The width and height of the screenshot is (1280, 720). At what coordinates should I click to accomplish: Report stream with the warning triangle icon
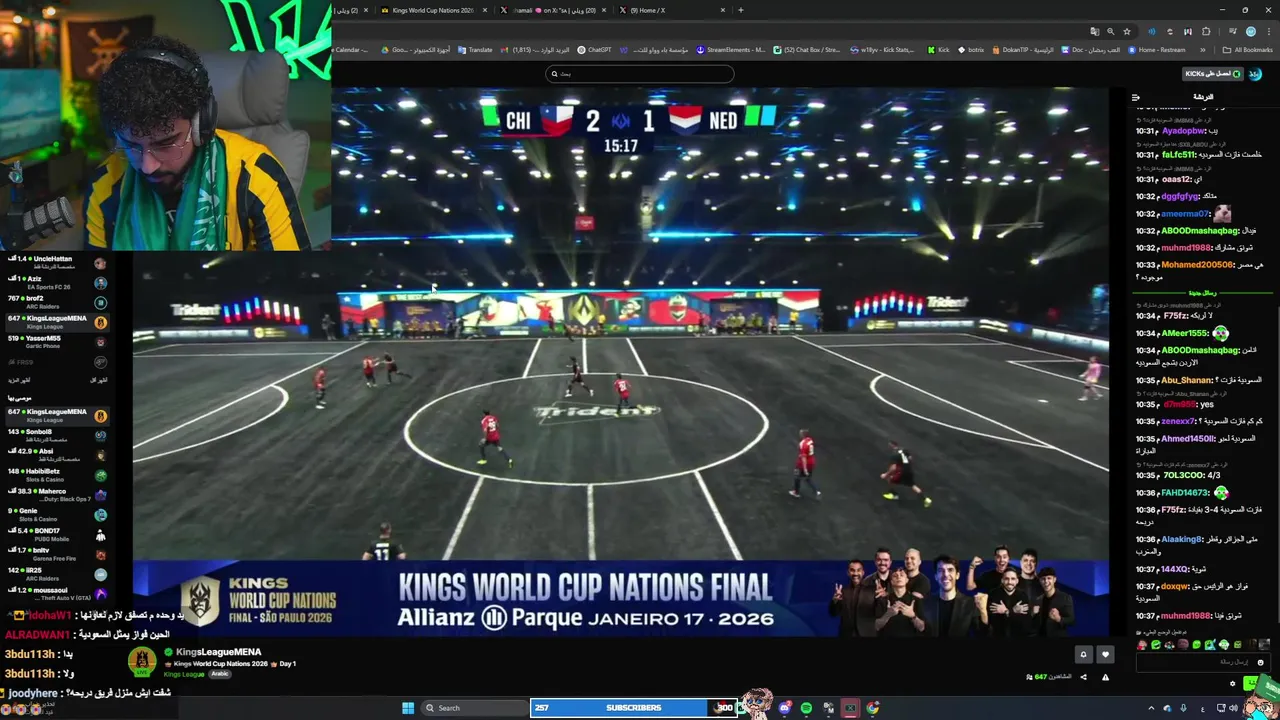pos(1105,677)
